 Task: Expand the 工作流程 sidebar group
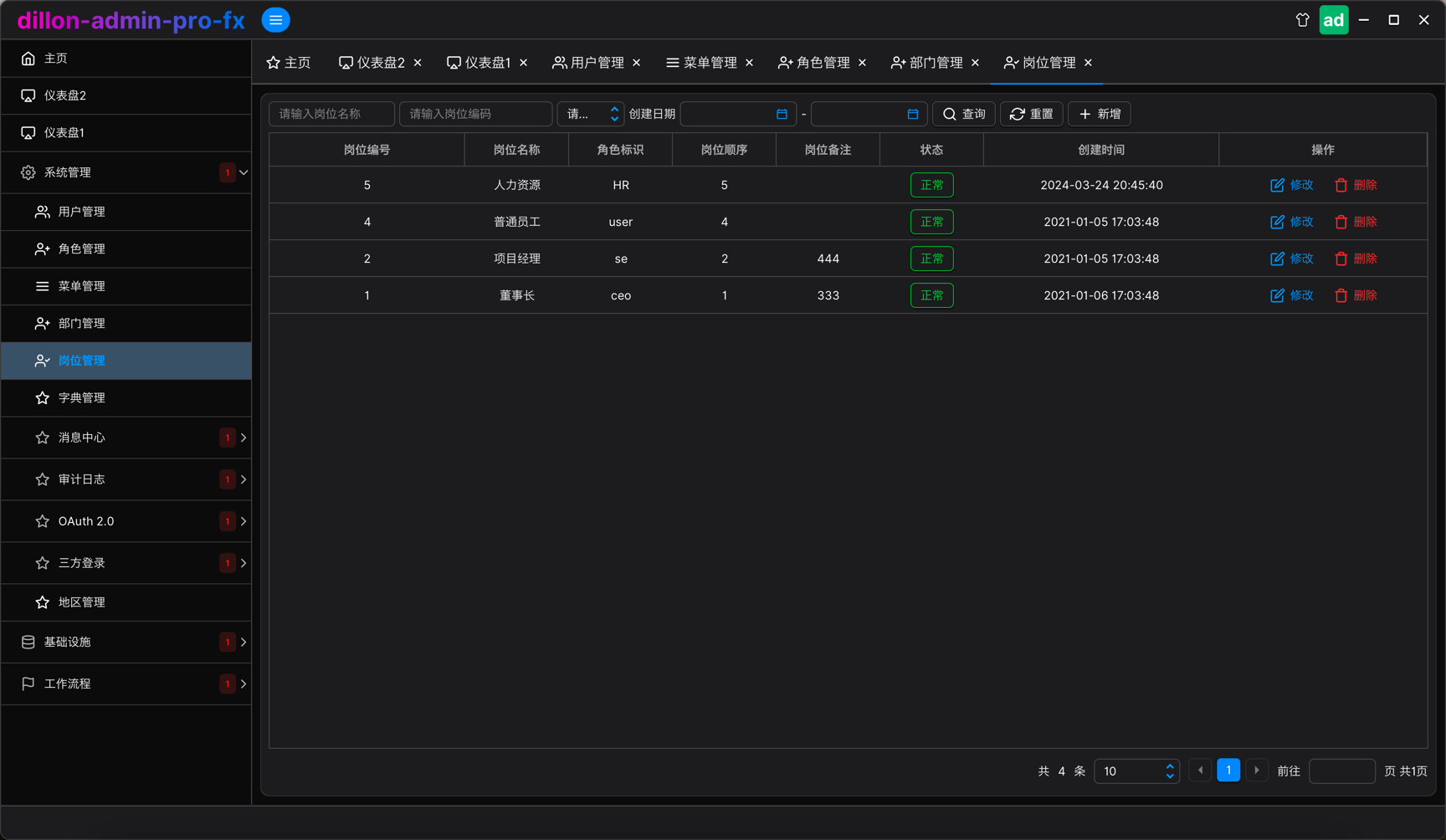coord(126,684)
